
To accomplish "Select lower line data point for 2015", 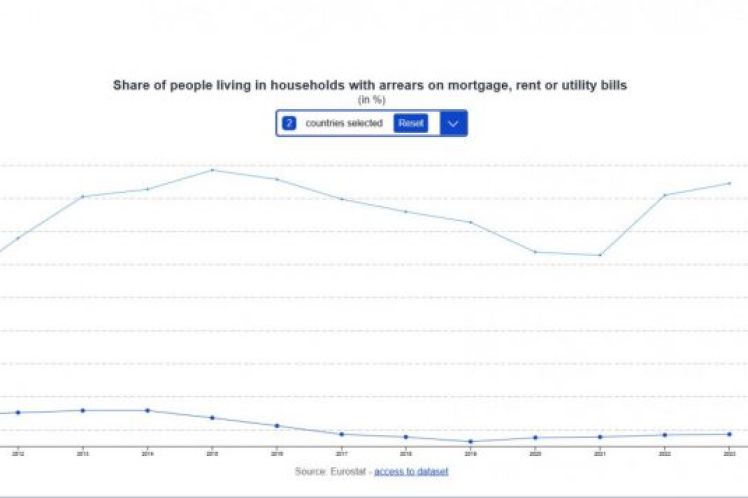I will [x=212, y=417].
